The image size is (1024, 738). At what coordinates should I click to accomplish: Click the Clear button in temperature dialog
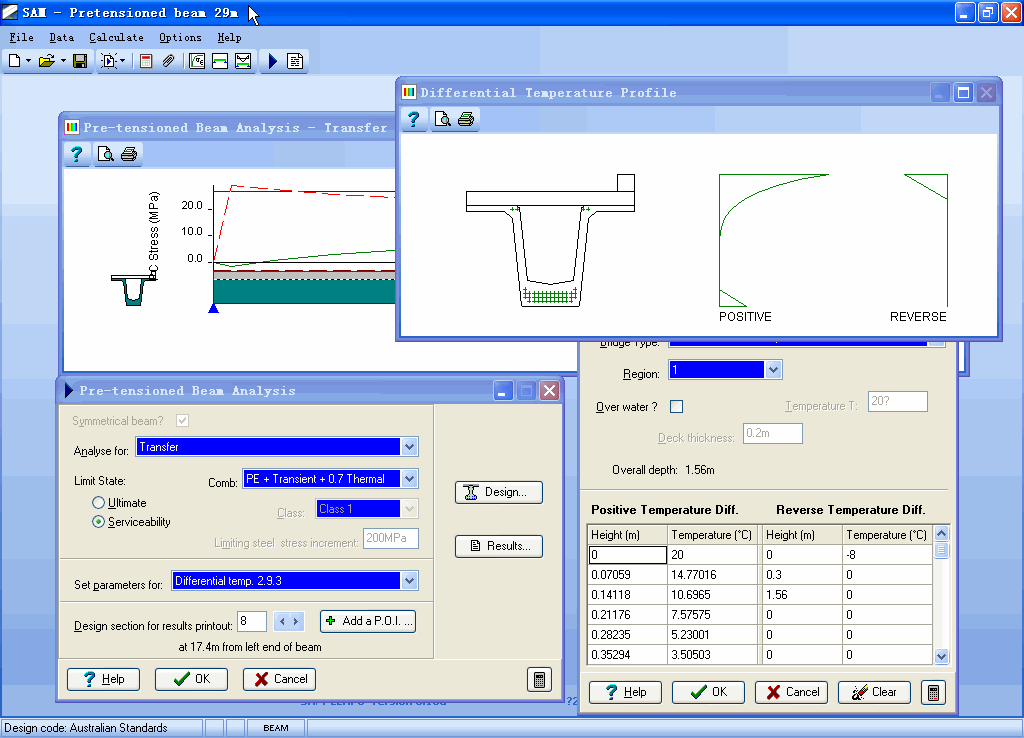click(874, 692)
